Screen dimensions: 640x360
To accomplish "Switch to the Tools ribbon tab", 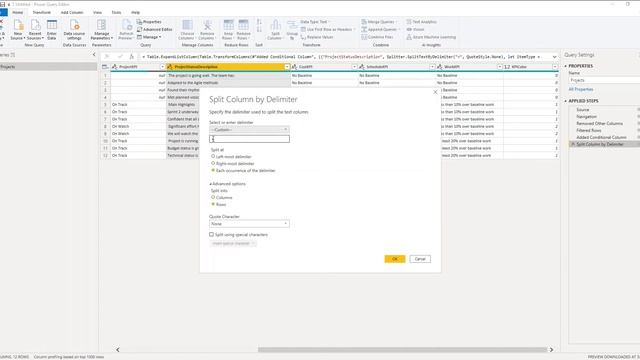I will [x=116, y=13].
